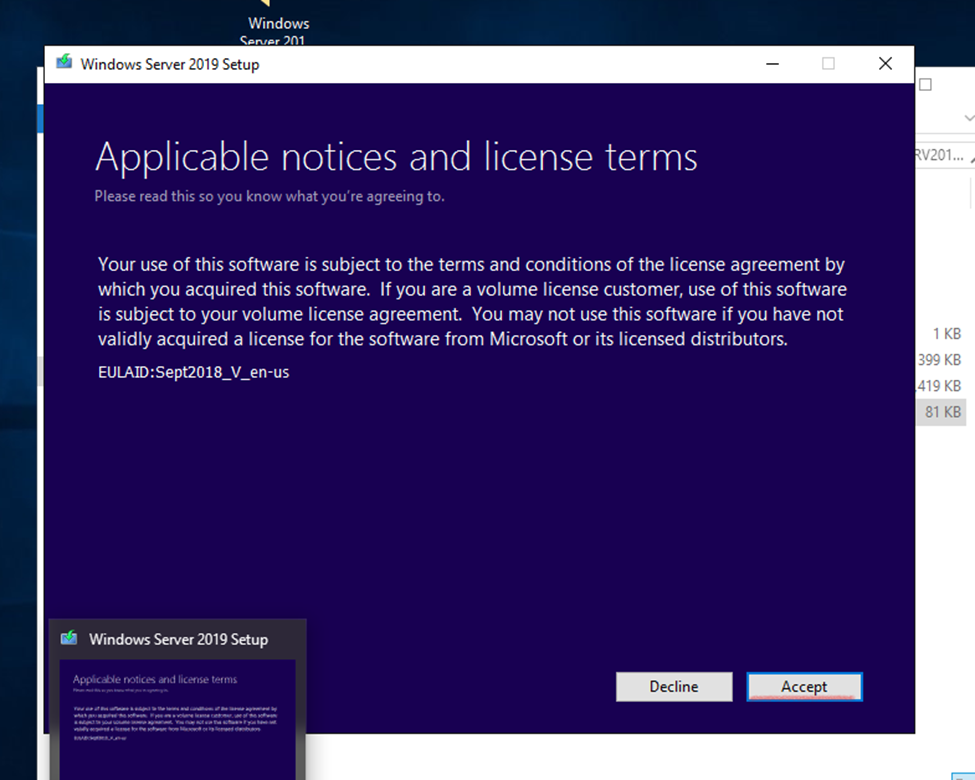
Task: Decline the license terms
Action: 673,686
